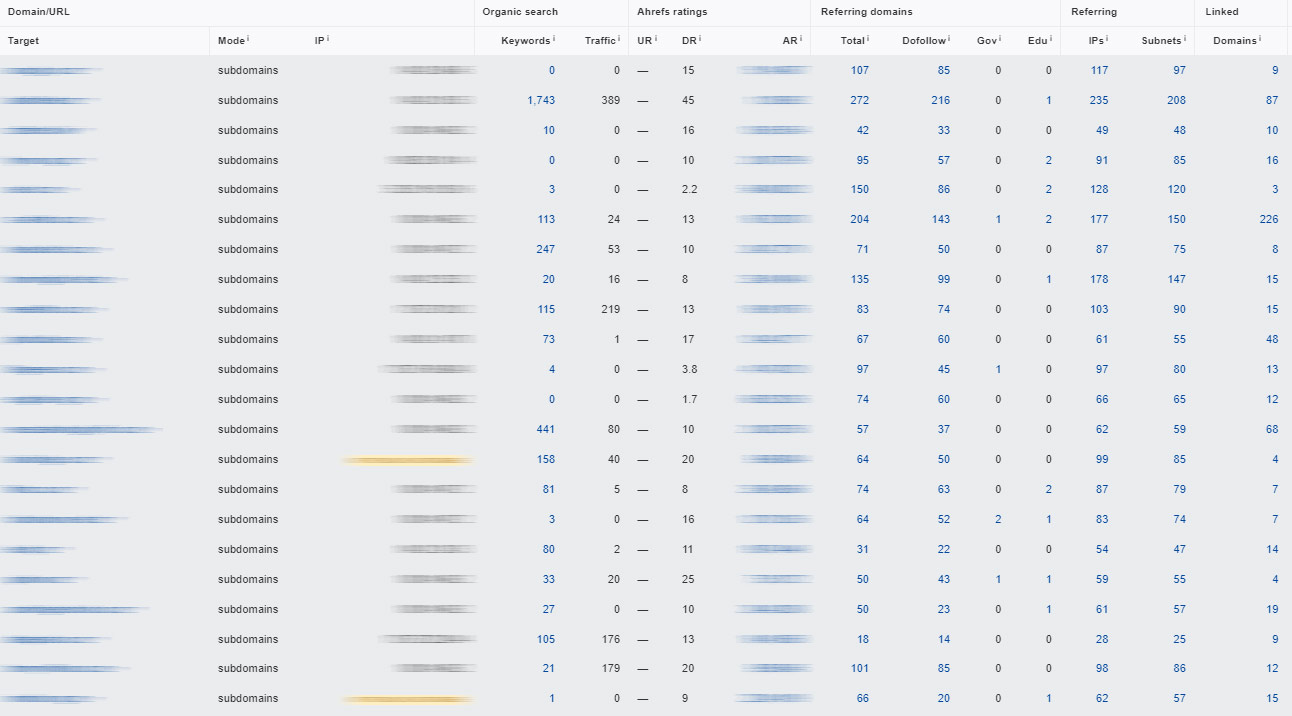Click the info icon beside IP header
This screenshot has width=1292, height=716.
click(328, 39)
